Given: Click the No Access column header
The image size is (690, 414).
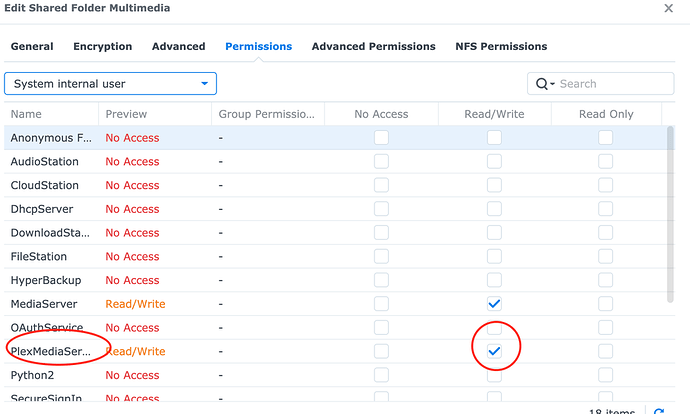Looking at the screenshot, I should (x=382, y=114).
